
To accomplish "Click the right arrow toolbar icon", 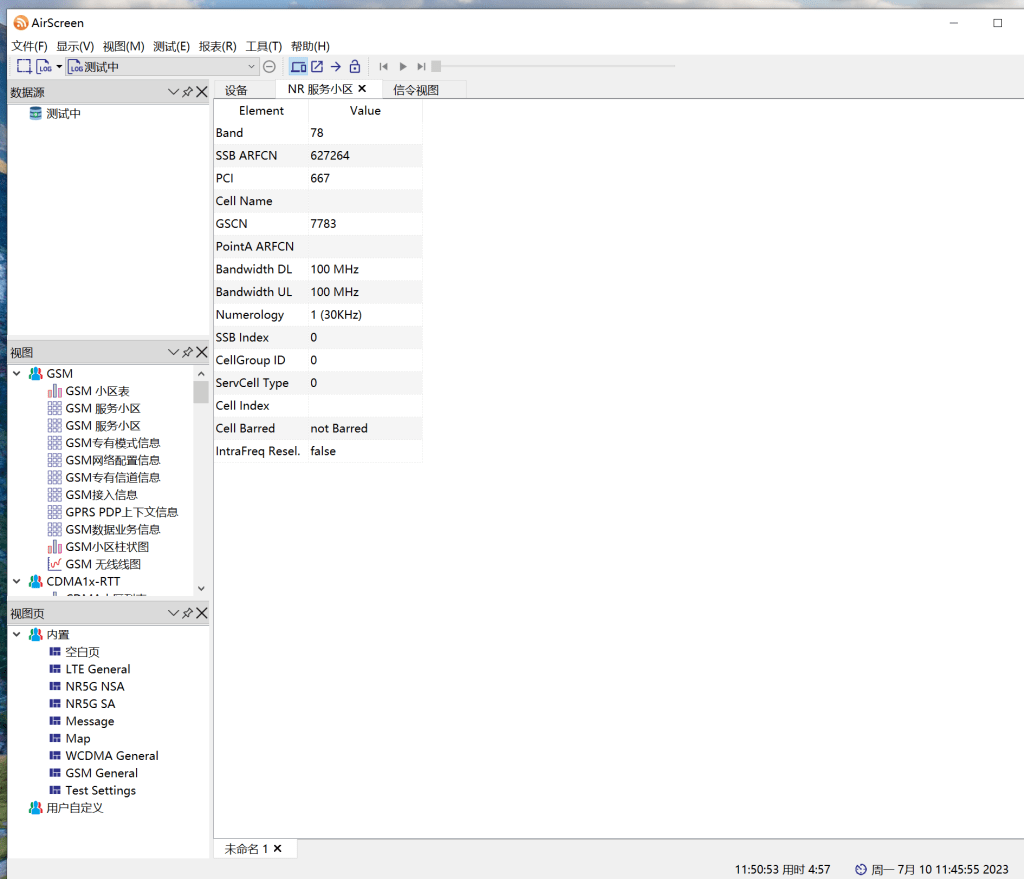I will point(336,67).
